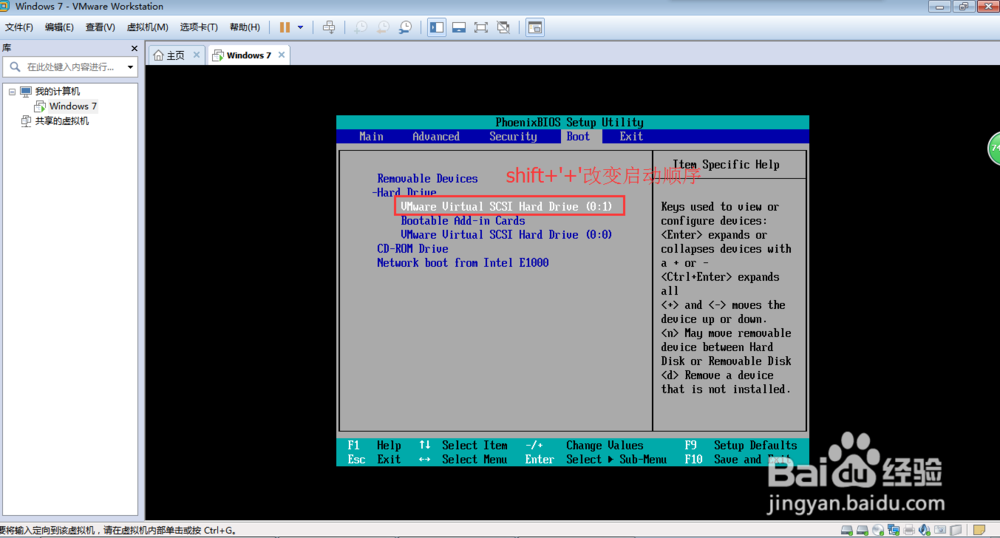The width and height of the screenshot is (1000, 538).
Task: Click the first hard disk status icon
Action: coord(847,530)
